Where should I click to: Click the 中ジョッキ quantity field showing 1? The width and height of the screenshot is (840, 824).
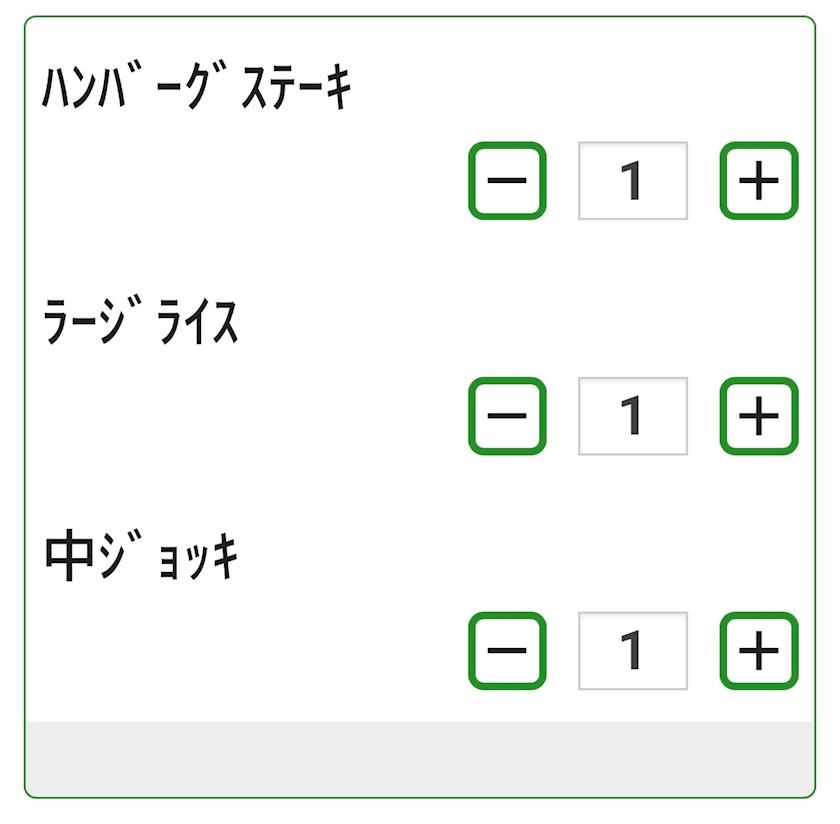point(633,650)
